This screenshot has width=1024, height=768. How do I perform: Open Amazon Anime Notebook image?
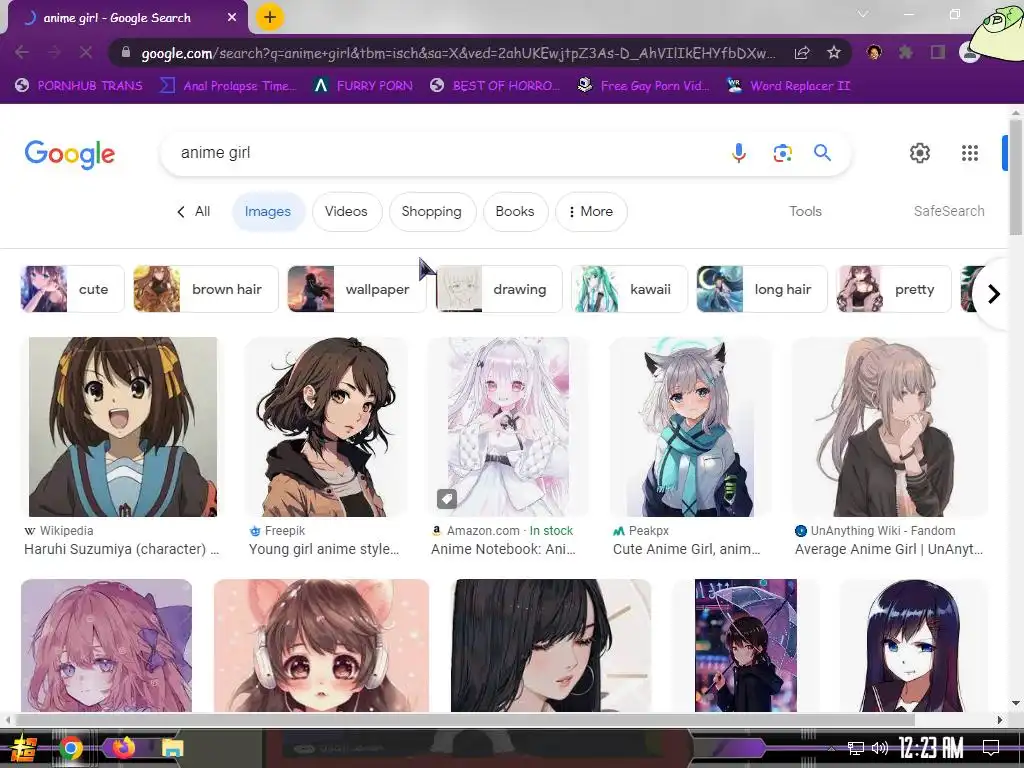click(x=508, y=426)
